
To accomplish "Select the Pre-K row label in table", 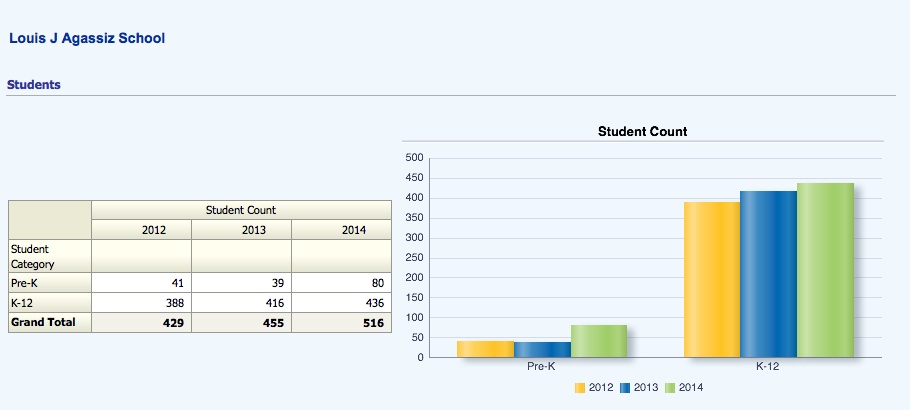I will click(23, 283).
